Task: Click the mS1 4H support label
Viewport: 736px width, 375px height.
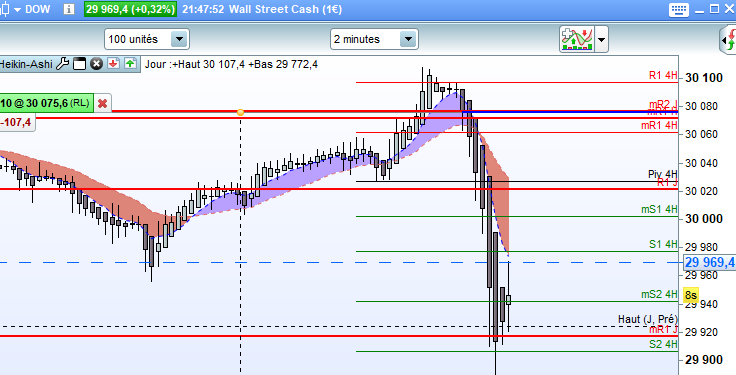Action: coord(659,209)
